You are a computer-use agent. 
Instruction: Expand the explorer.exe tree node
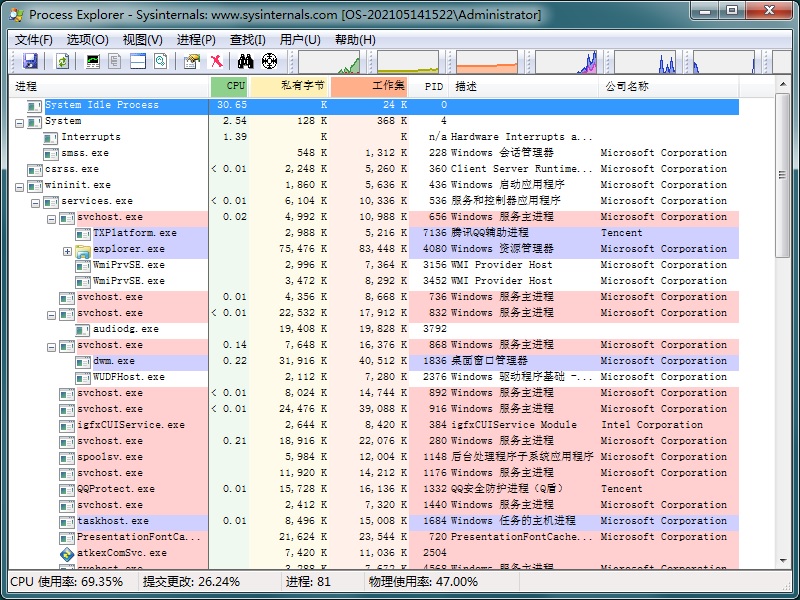(x=67, y=251)
